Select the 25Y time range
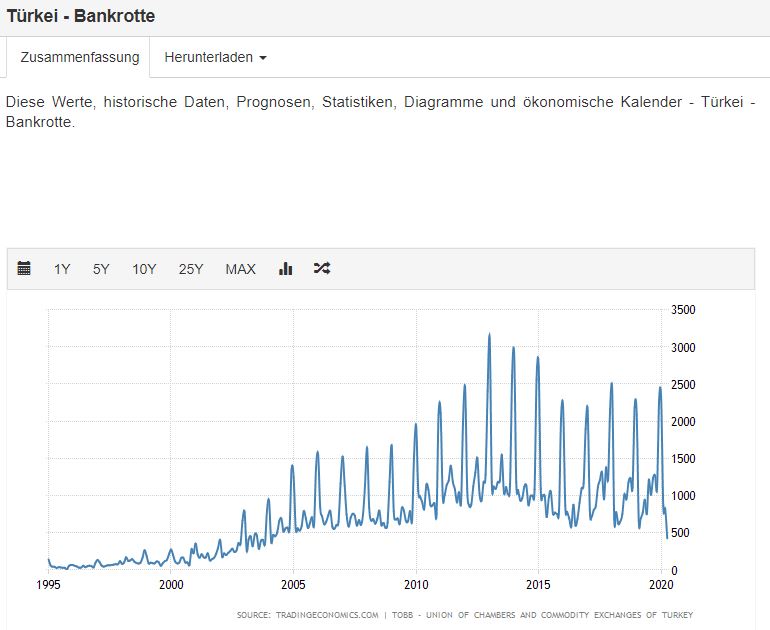 [191, 269]
